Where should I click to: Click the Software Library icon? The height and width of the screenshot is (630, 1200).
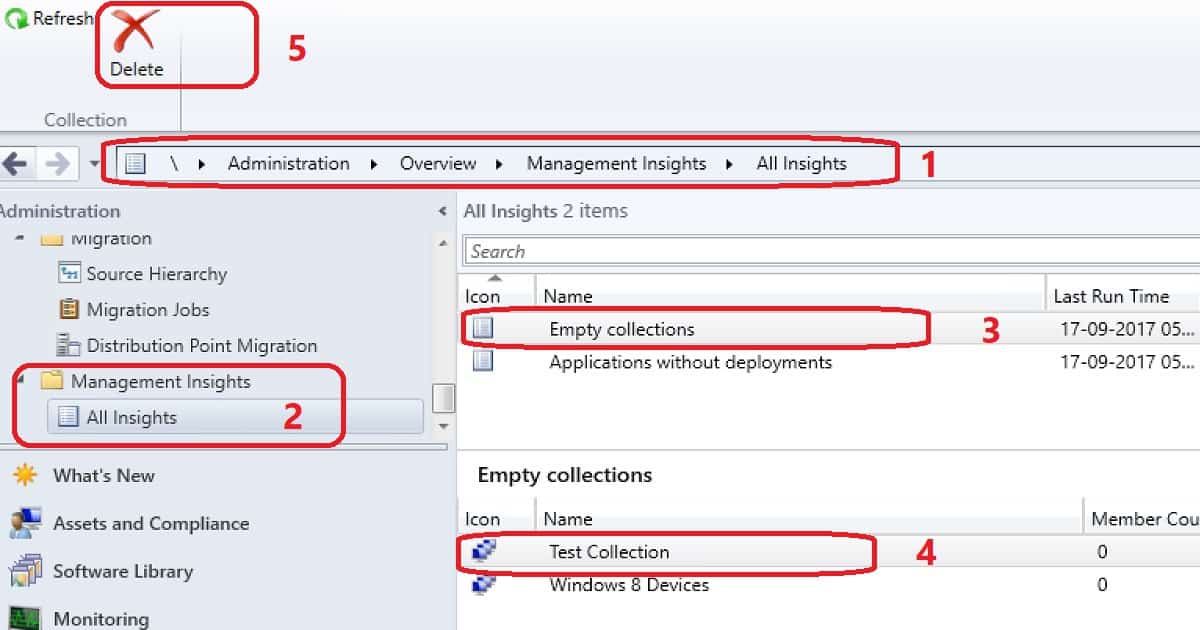[x=25, y=571]
